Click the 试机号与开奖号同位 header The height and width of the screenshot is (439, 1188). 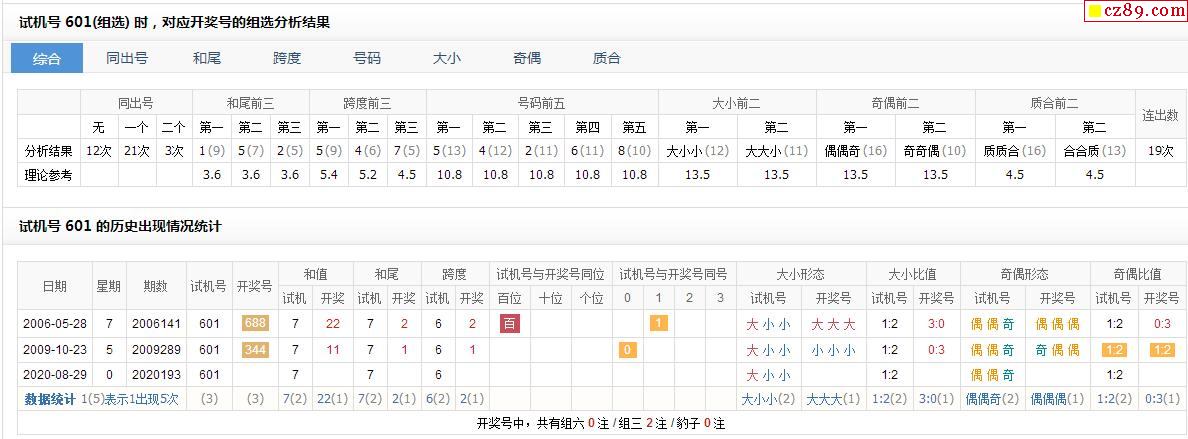point(551,274)
